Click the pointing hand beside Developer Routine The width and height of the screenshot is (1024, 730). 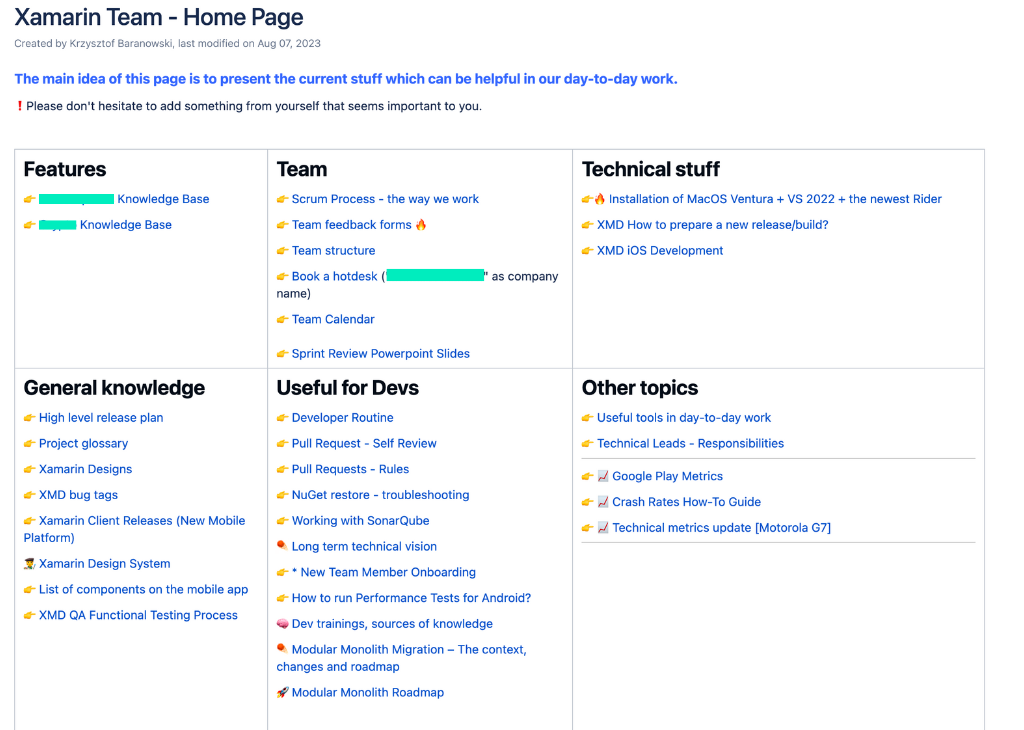tap(282, 418)
